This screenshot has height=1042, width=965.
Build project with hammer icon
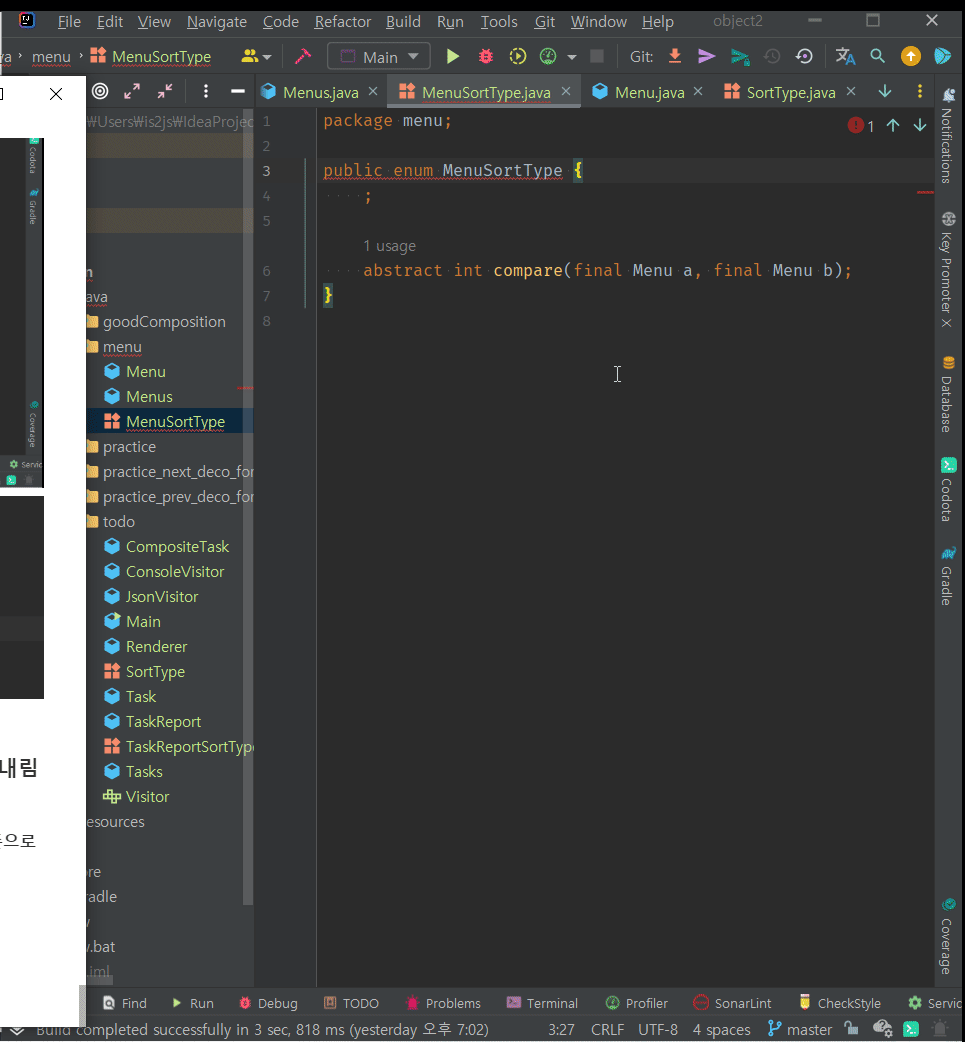point(302,56)
